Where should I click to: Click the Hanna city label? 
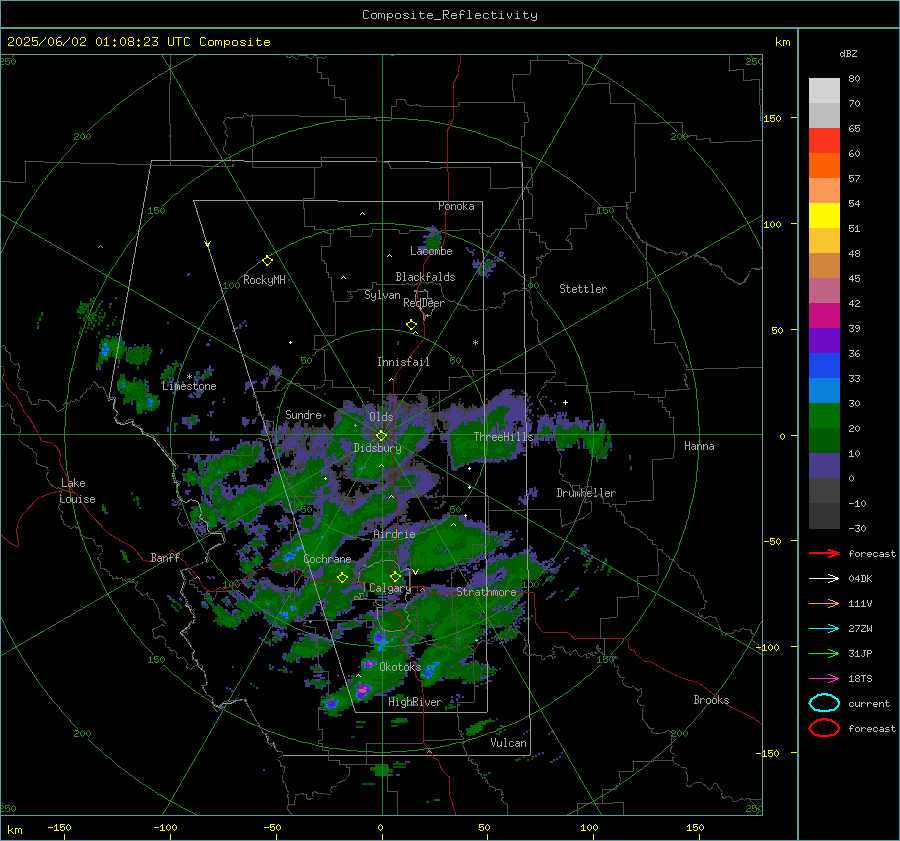pyautogui.click(x=699, y=446)
